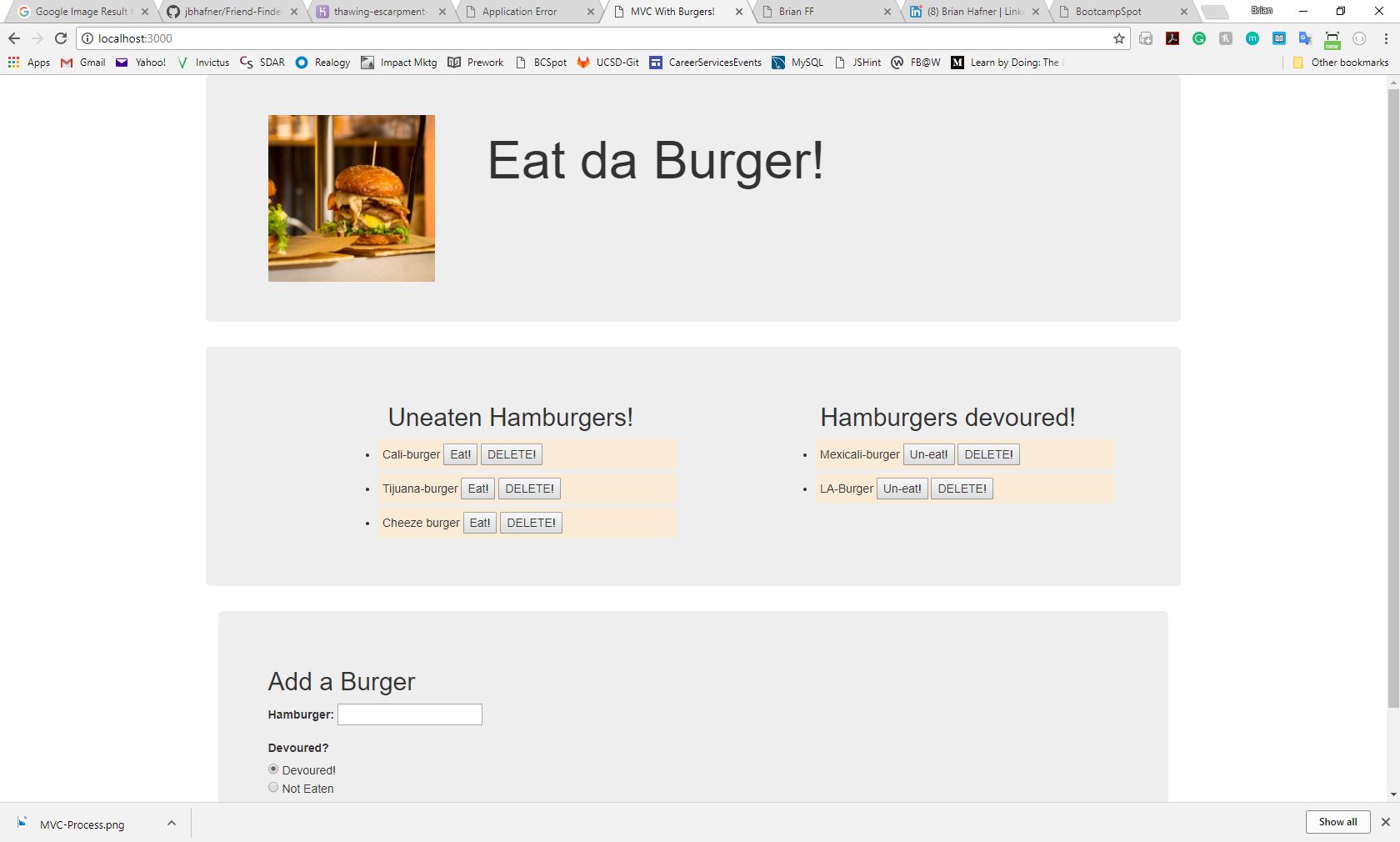Un-eat the LA-Burger

tap(902, 489)
